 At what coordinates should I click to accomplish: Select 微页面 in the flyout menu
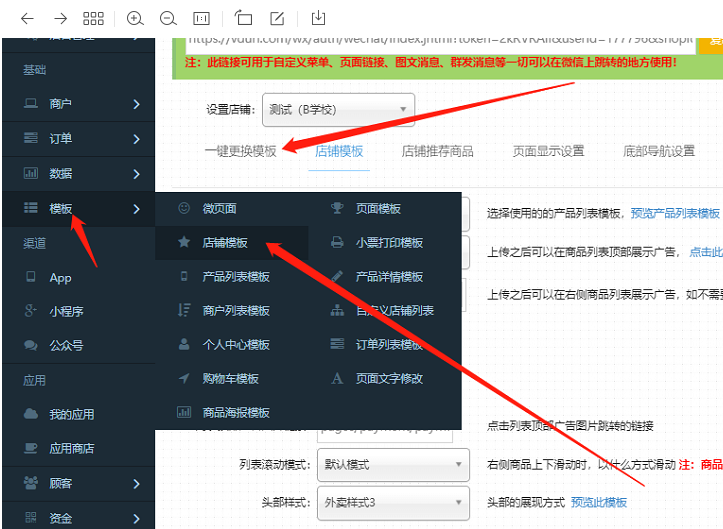[219, 208]
